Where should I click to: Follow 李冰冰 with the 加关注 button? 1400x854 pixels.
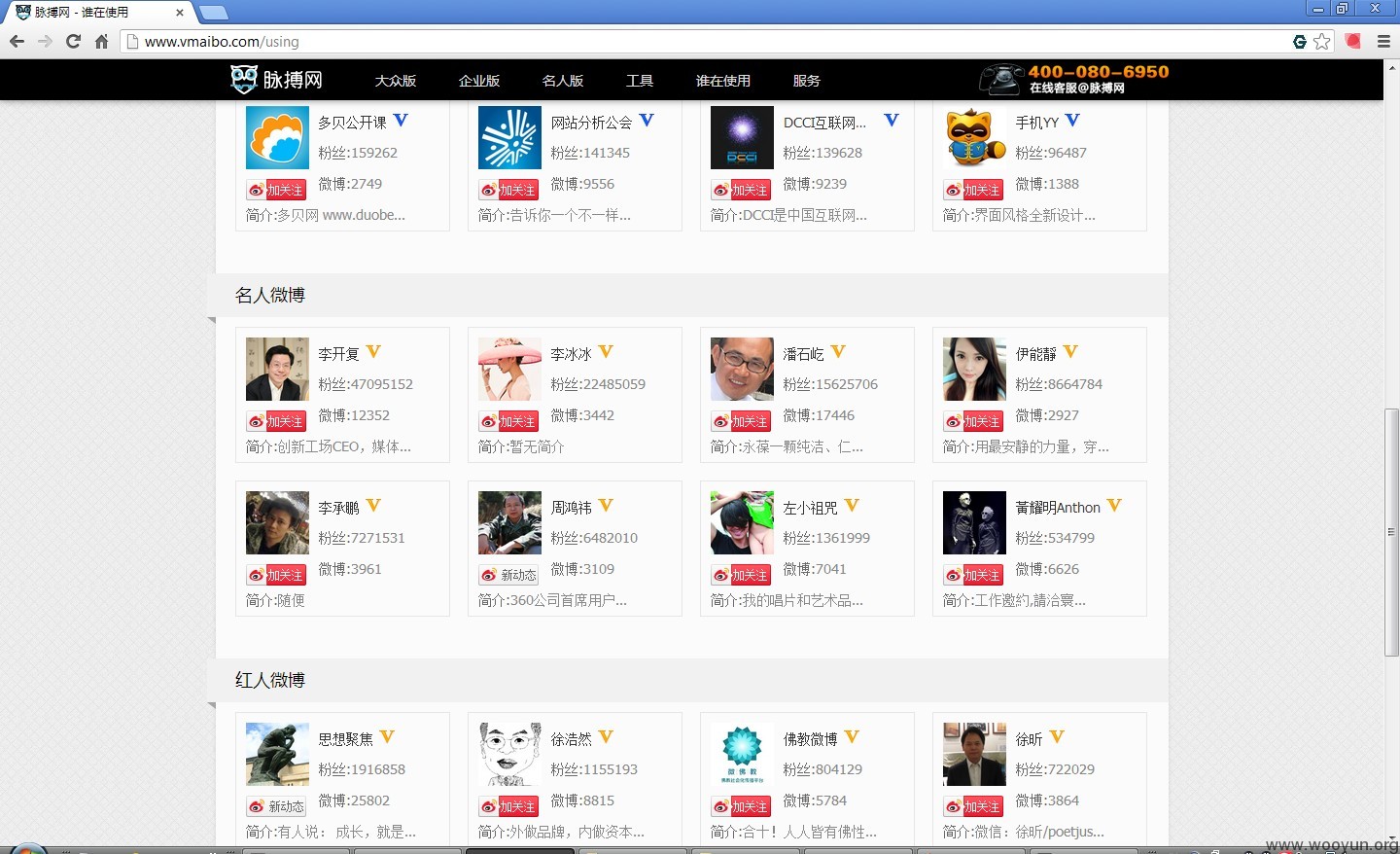pos(508,421)
